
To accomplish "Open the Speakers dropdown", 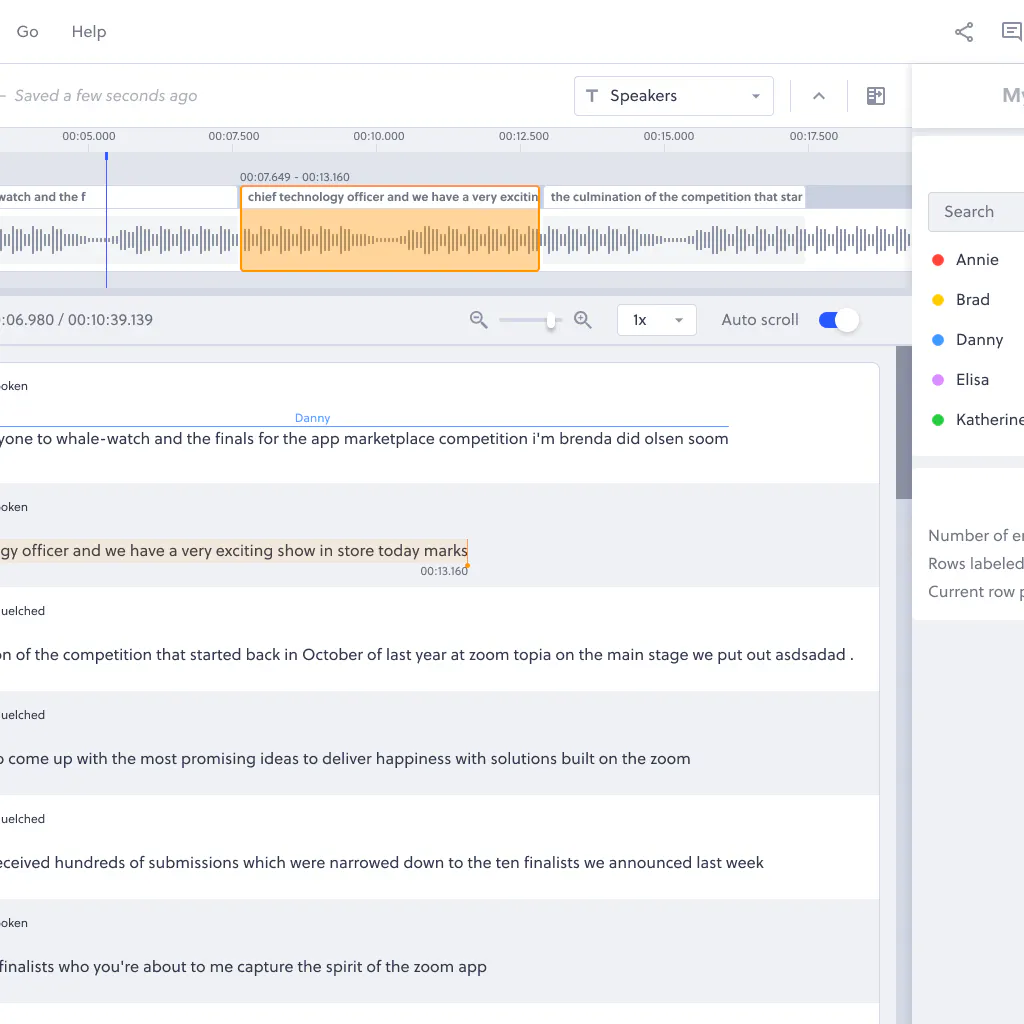I will [x=673, y=96].
